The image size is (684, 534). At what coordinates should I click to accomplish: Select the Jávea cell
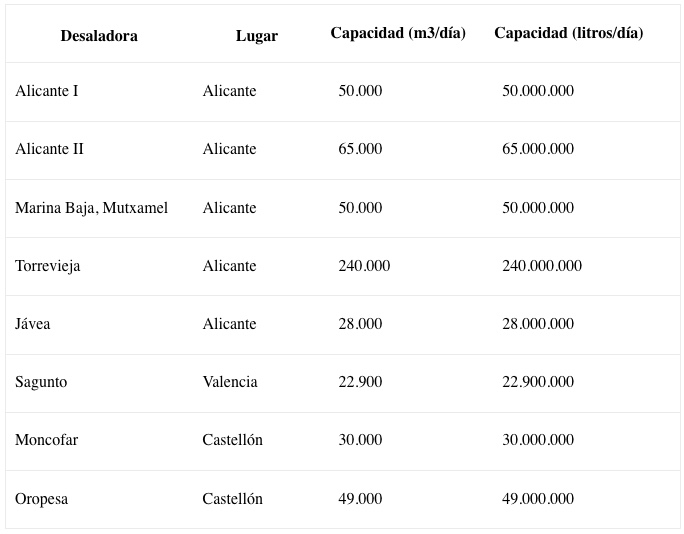[x=33, y=324]
